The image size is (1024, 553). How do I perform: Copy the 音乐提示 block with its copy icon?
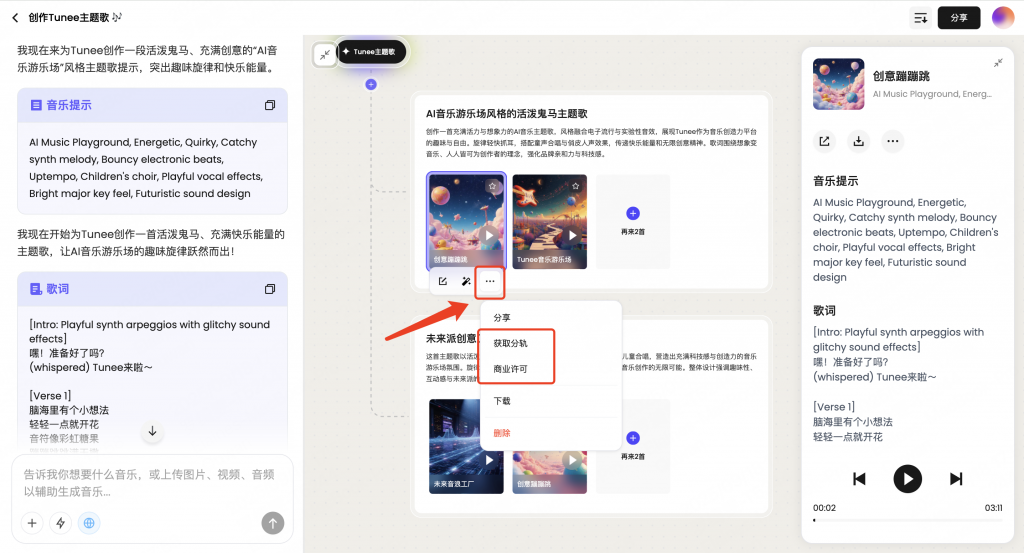269,105
